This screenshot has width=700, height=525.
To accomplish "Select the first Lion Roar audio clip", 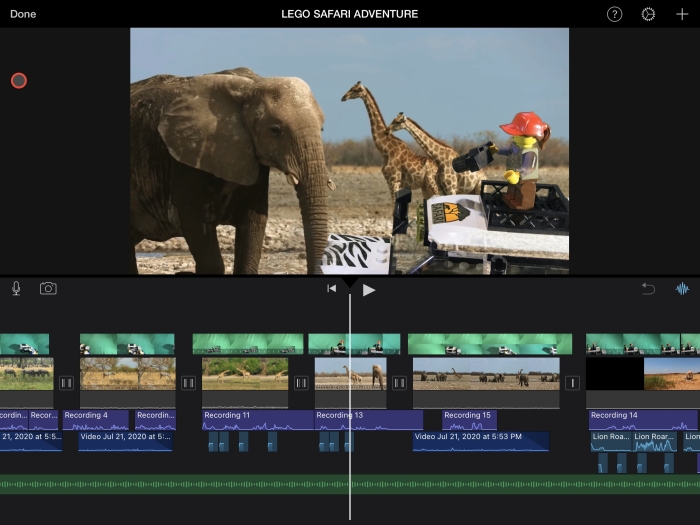I will pyautogui.click(x=609, y=440).
